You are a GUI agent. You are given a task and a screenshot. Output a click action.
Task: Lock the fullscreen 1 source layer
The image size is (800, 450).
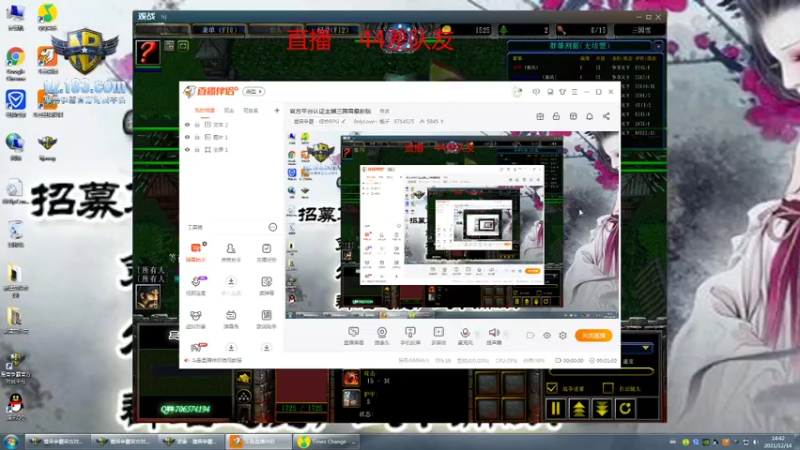pos(197,149)
